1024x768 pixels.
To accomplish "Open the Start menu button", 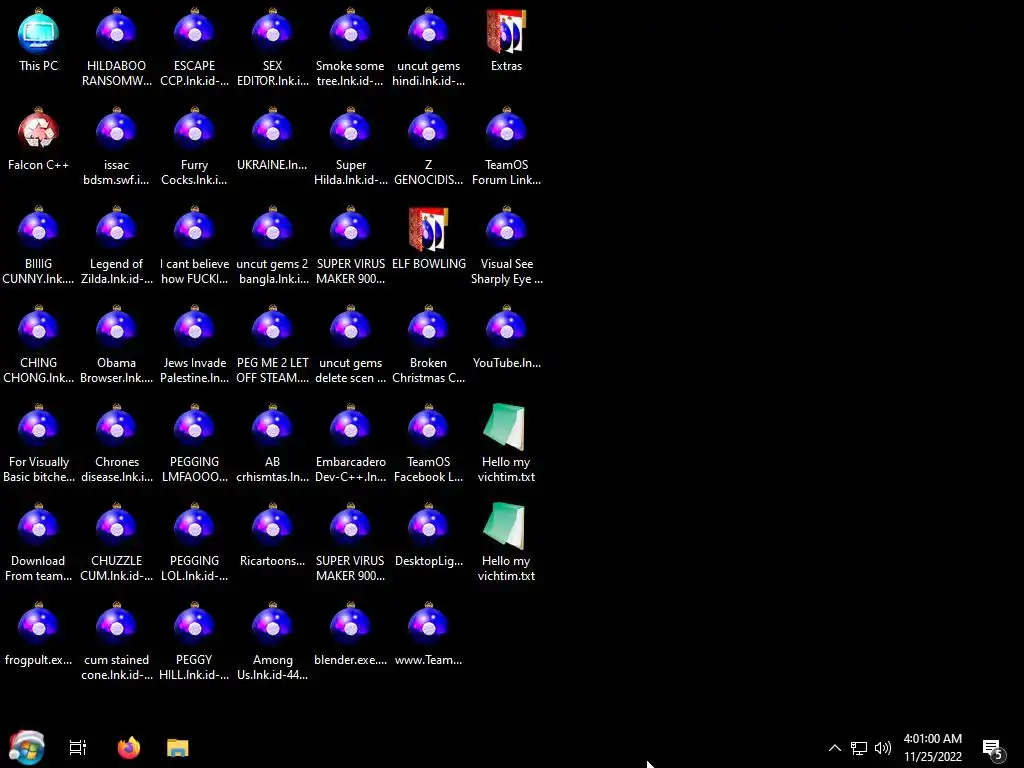I will coord(27,748).
